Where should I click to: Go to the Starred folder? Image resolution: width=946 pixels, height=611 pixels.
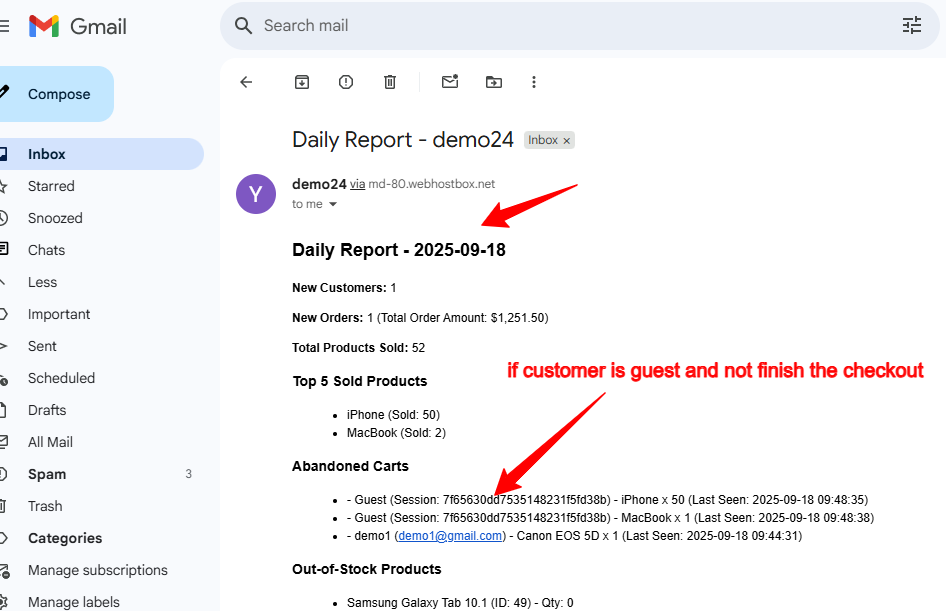pyautogui.click(x=51, y=186)
